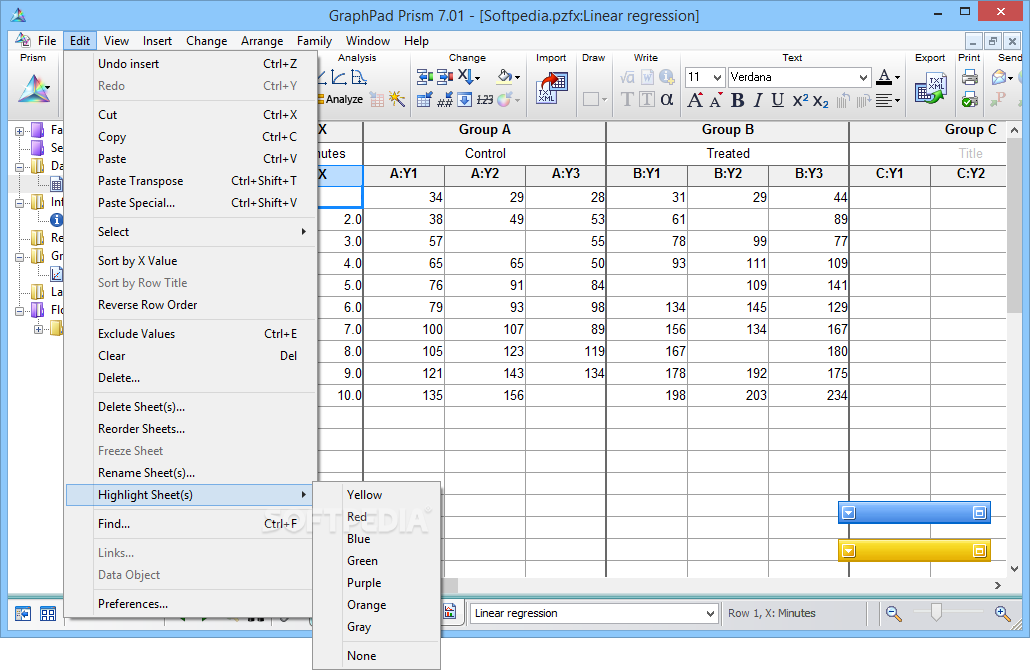Click the vertical scrollbar down arrow
1030x670 pixels.
point(1014,569)
